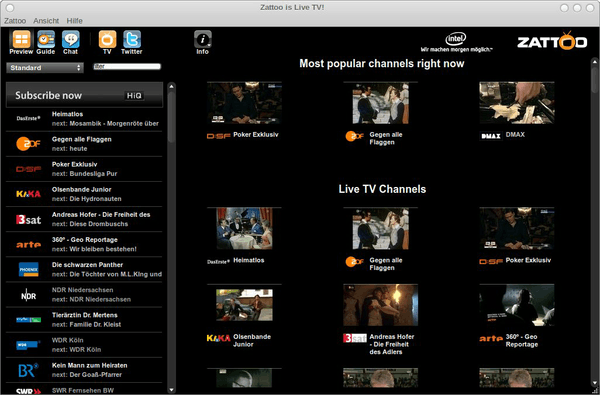Open the Standard channel list dropdown

45,68
